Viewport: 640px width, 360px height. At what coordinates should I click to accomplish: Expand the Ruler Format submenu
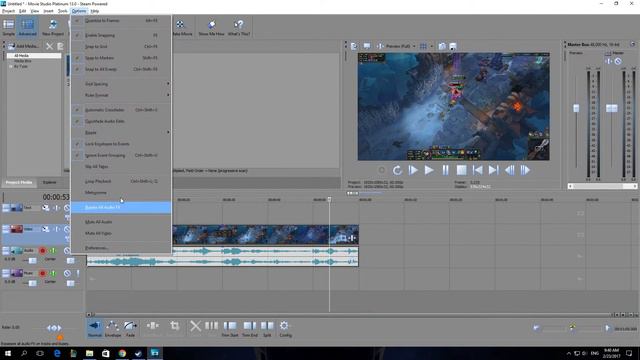(x=121, y=95)
